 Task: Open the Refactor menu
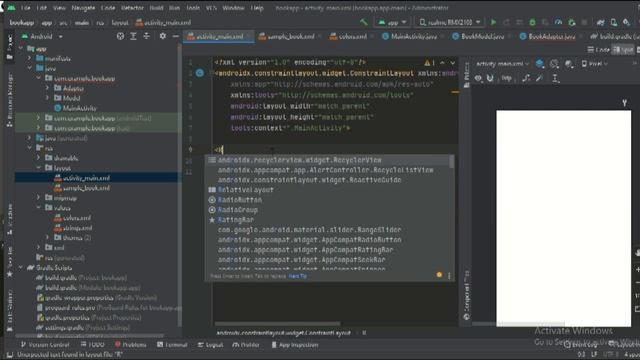point(132,8)
